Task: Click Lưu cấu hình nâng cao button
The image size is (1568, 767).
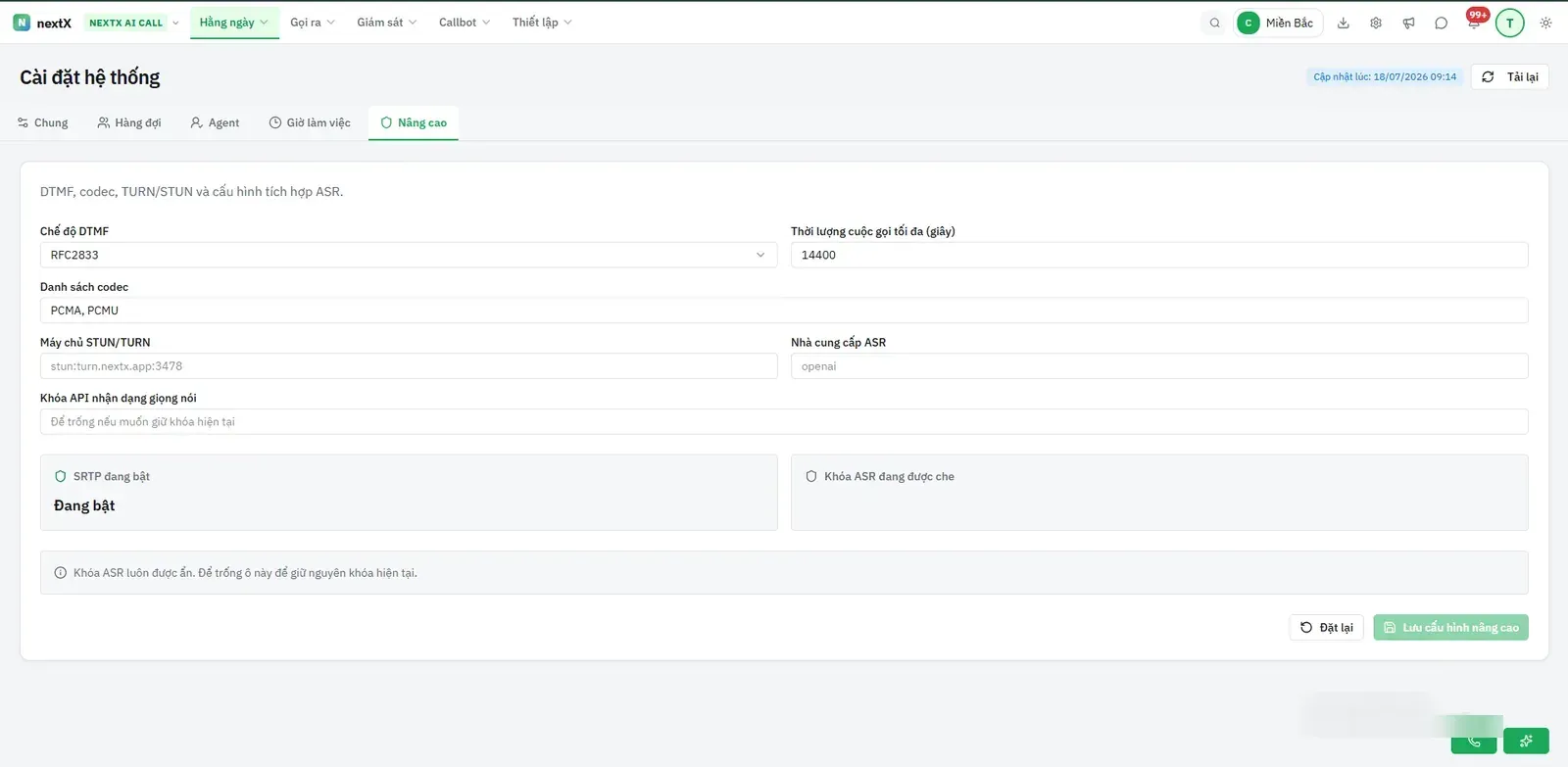Action: coord(1450,628)
